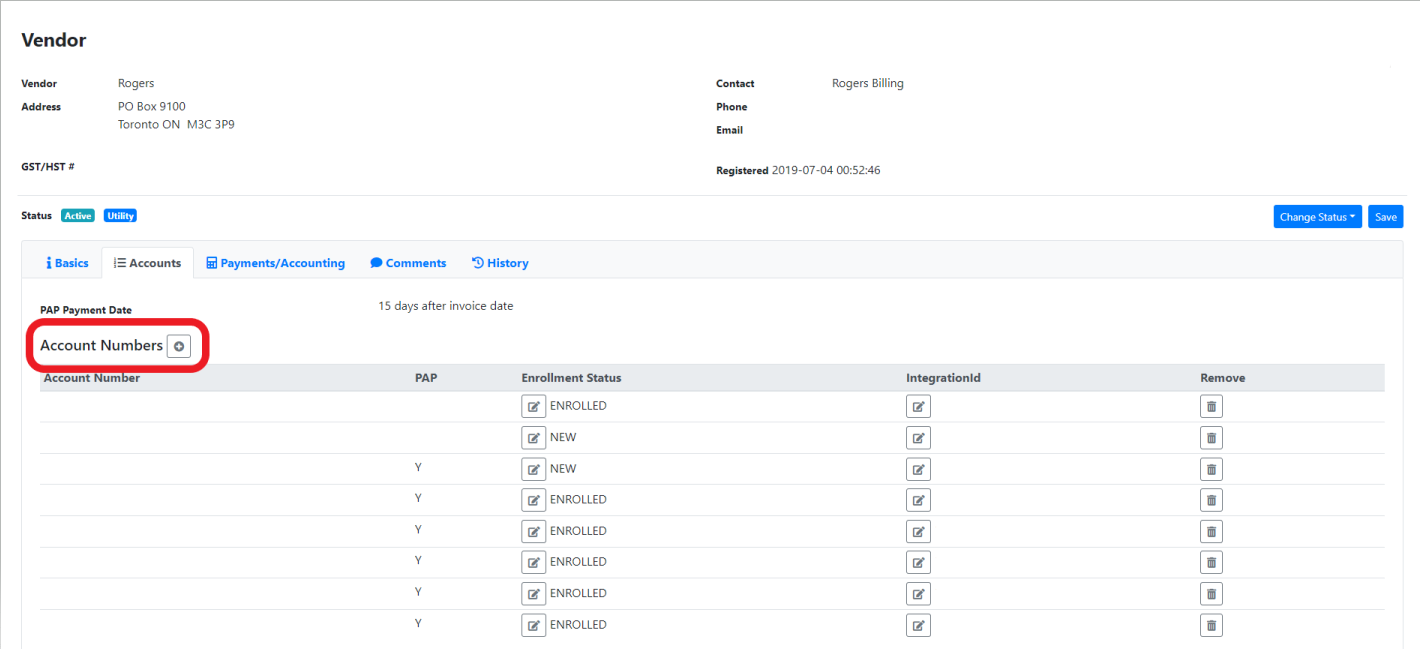This screenshot has height=649, width=1420.
Task: Edit IntegrationId of ENROLLED row without PAP
Action: [918, 406]
